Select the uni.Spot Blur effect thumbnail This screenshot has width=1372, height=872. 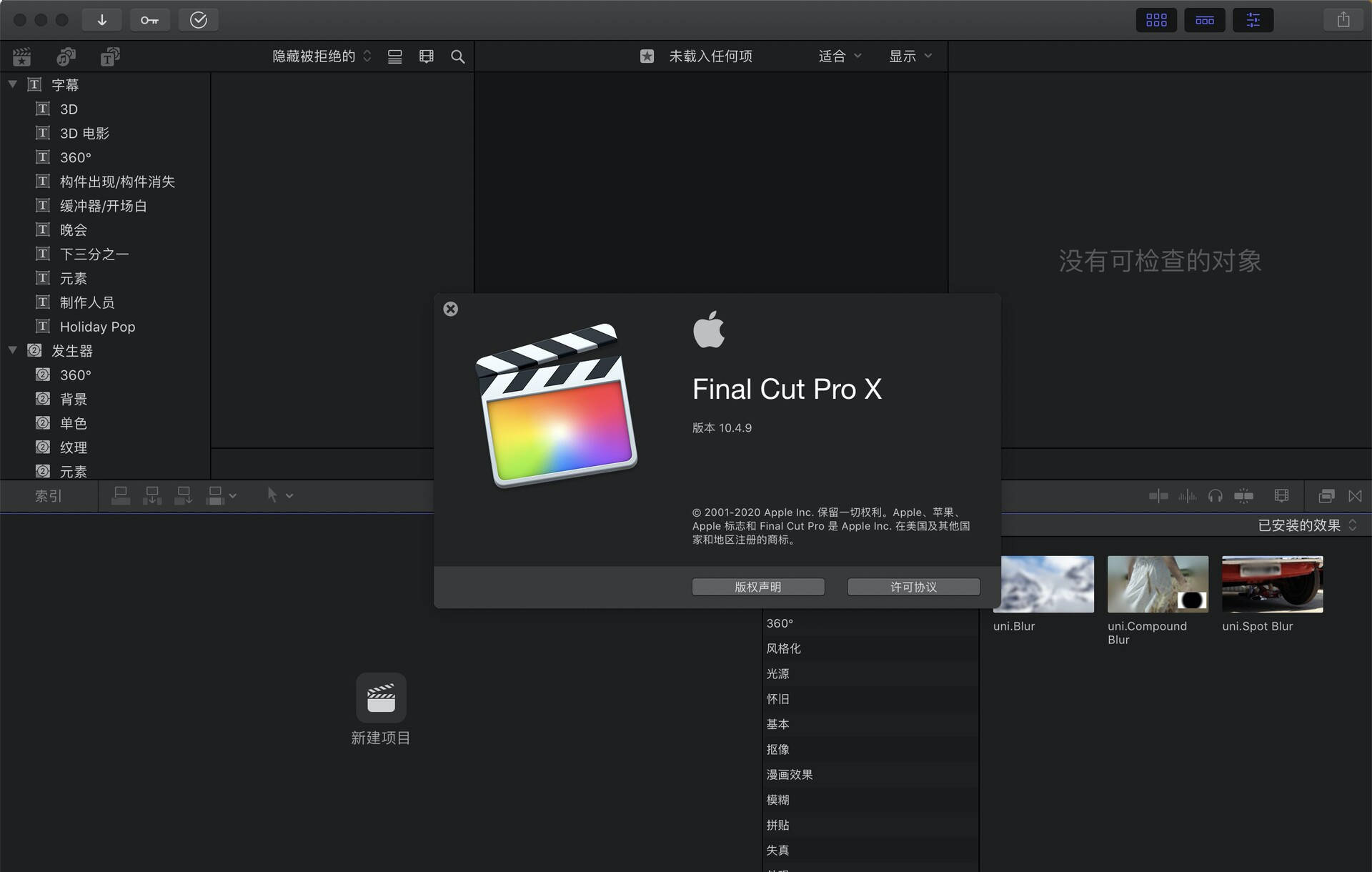pos(1272,584)
